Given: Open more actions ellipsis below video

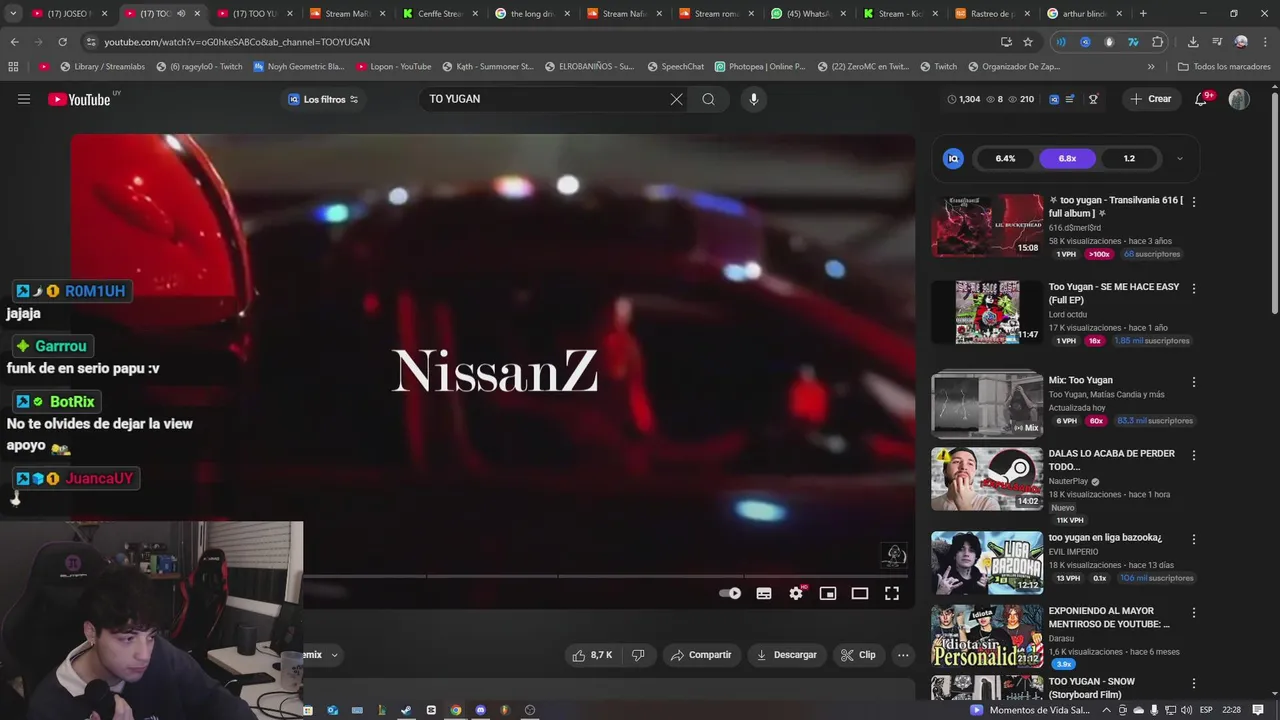Looking at the screenshot, I should coord(903,655).
